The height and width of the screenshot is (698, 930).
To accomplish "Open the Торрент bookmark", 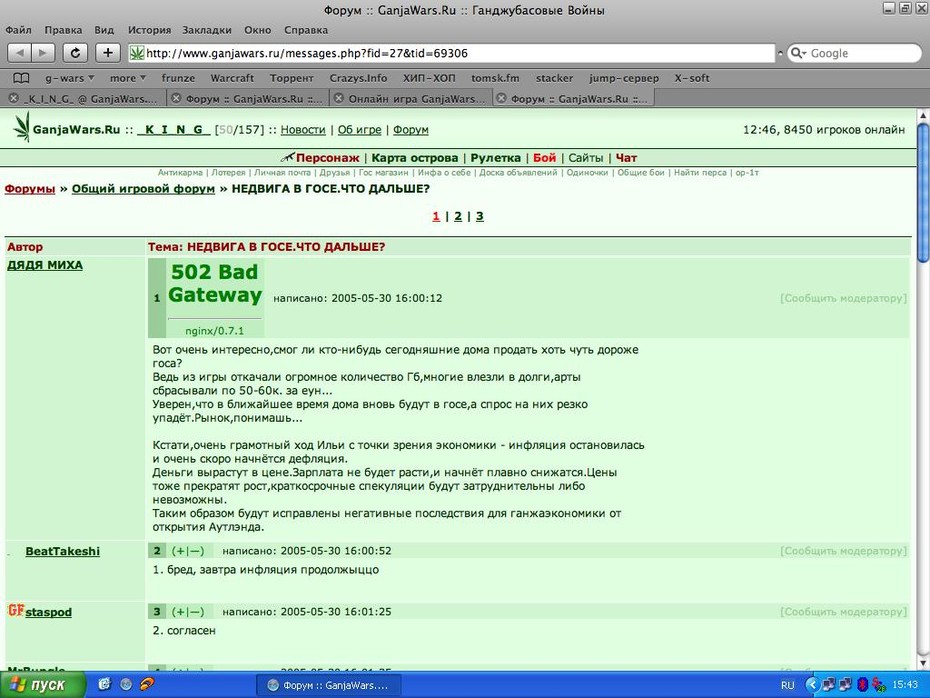I will click(x=291, y=78).
